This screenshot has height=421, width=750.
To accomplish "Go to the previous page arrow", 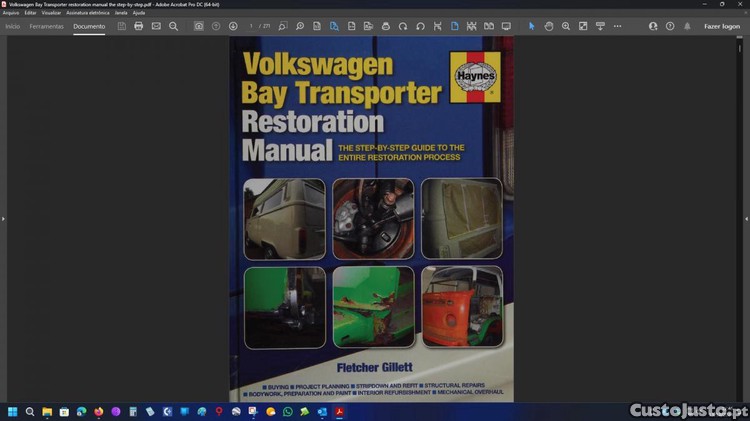I will coord(216,26).
